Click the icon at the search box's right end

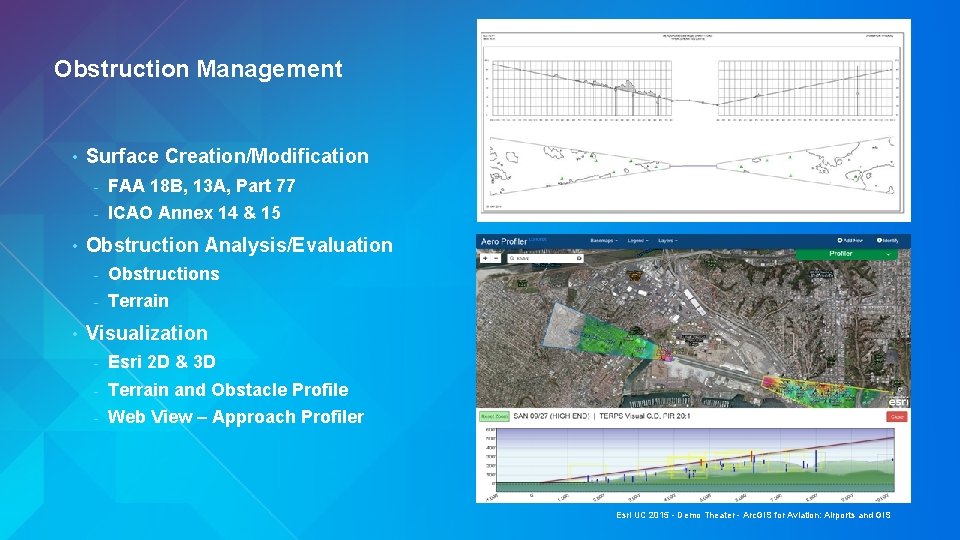click(579, 259)
